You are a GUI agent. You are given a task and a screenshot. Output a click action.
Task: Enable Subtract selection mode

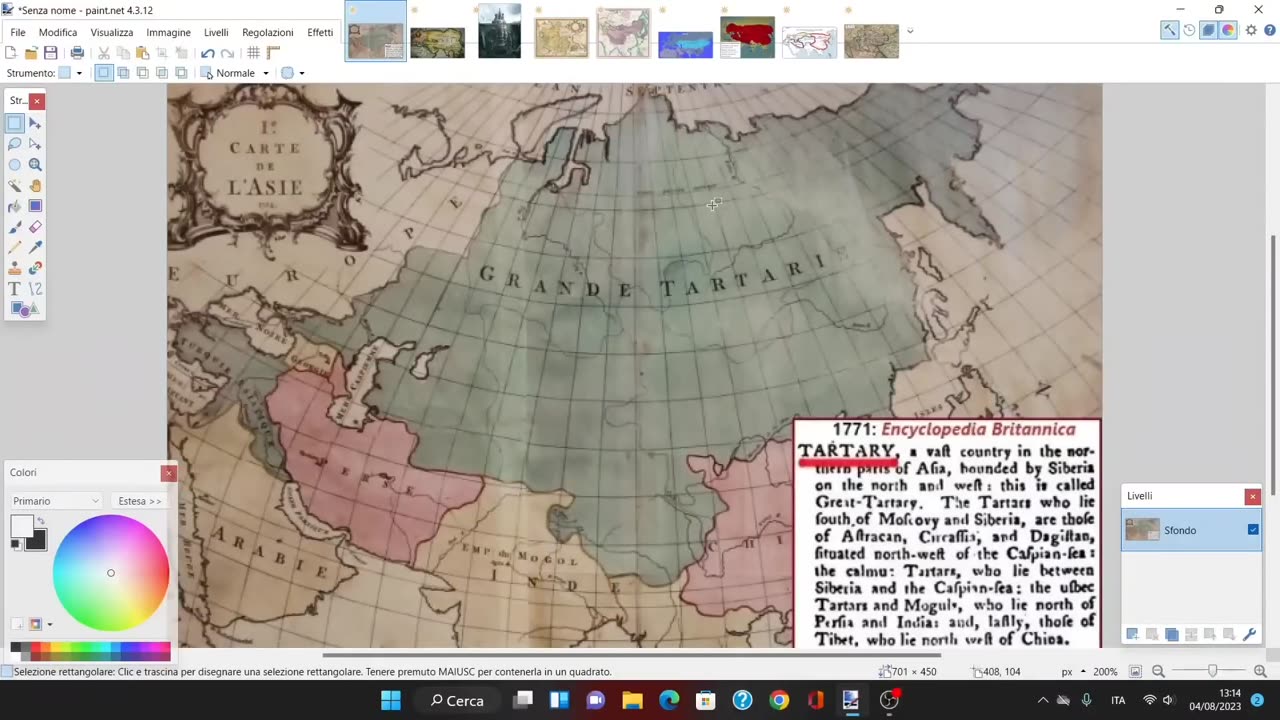pyautogui.click(x=142, y=73)
